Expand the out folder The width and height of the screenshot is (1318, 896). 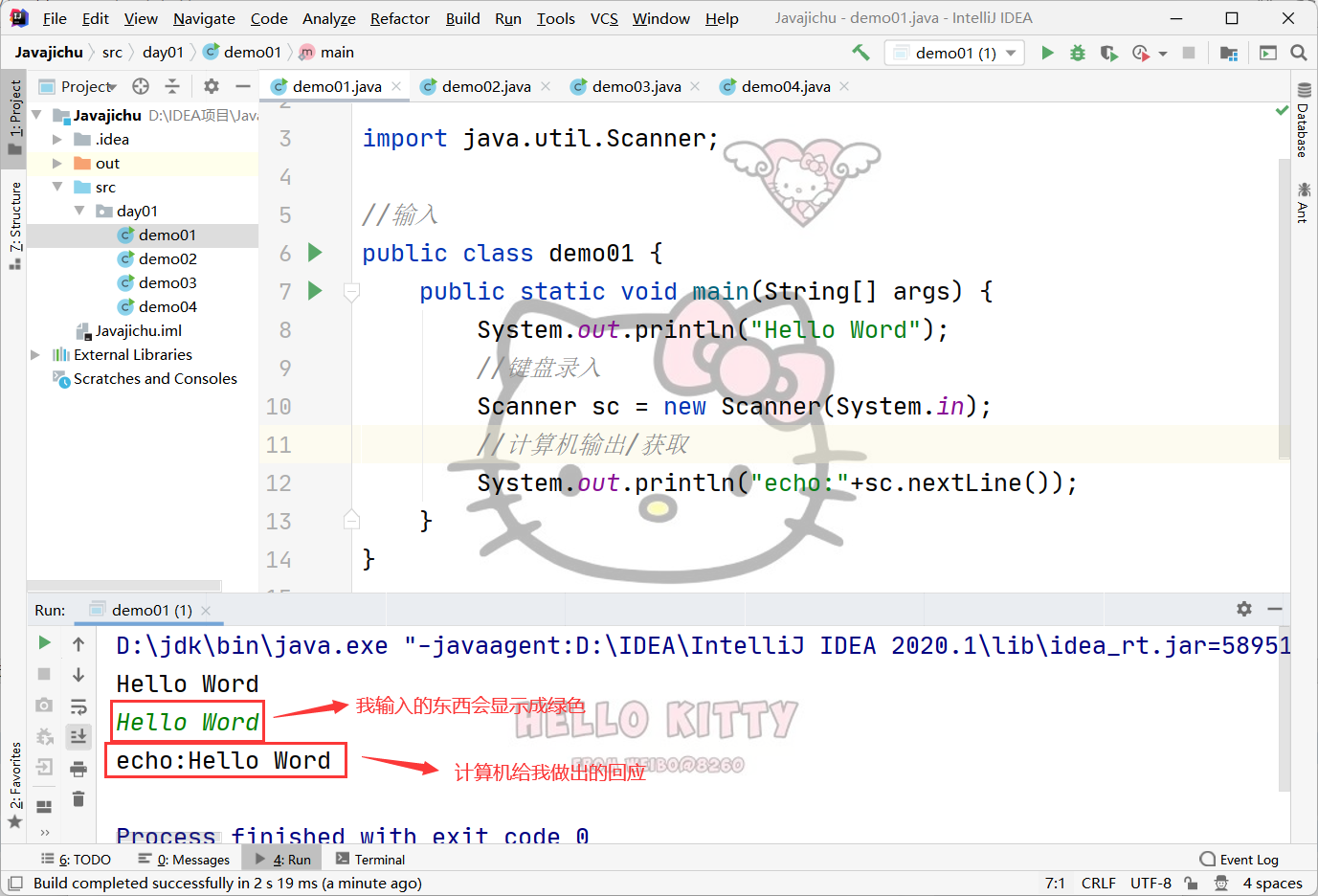click(56, 163)
